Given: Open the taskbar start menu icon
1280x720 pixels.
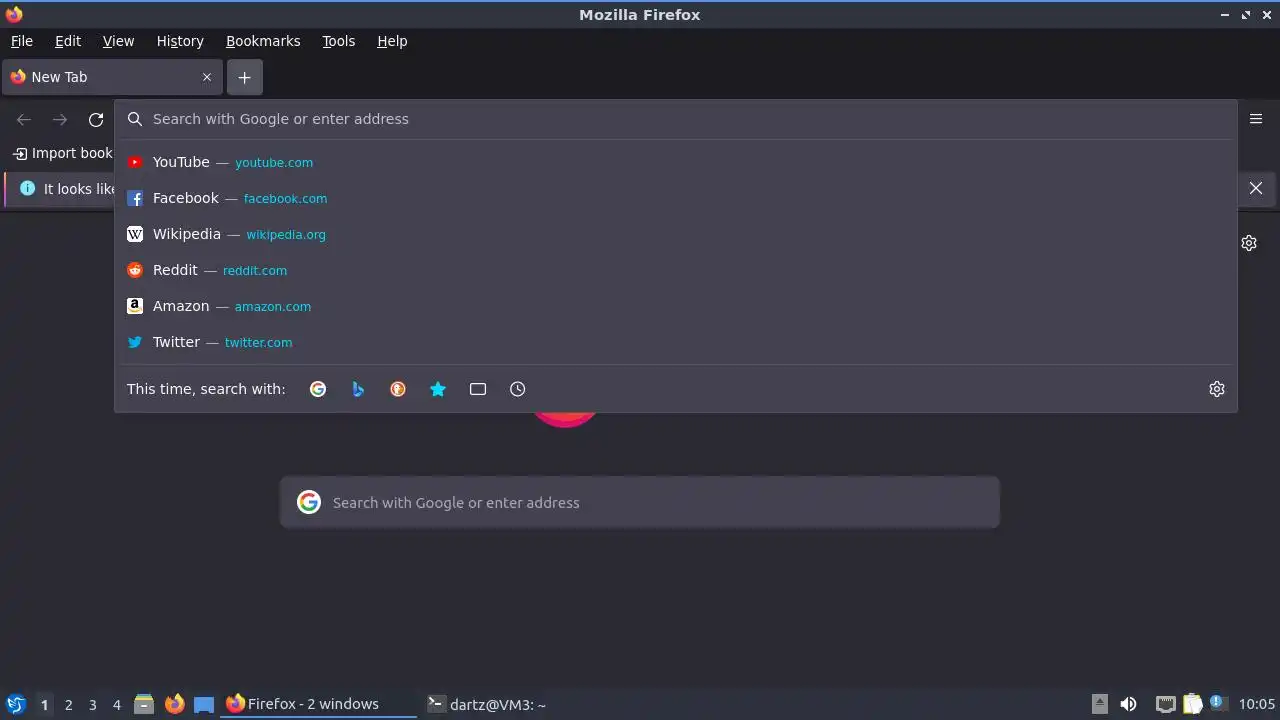Looking at the screenshot, I should click(x=15, y=704).
